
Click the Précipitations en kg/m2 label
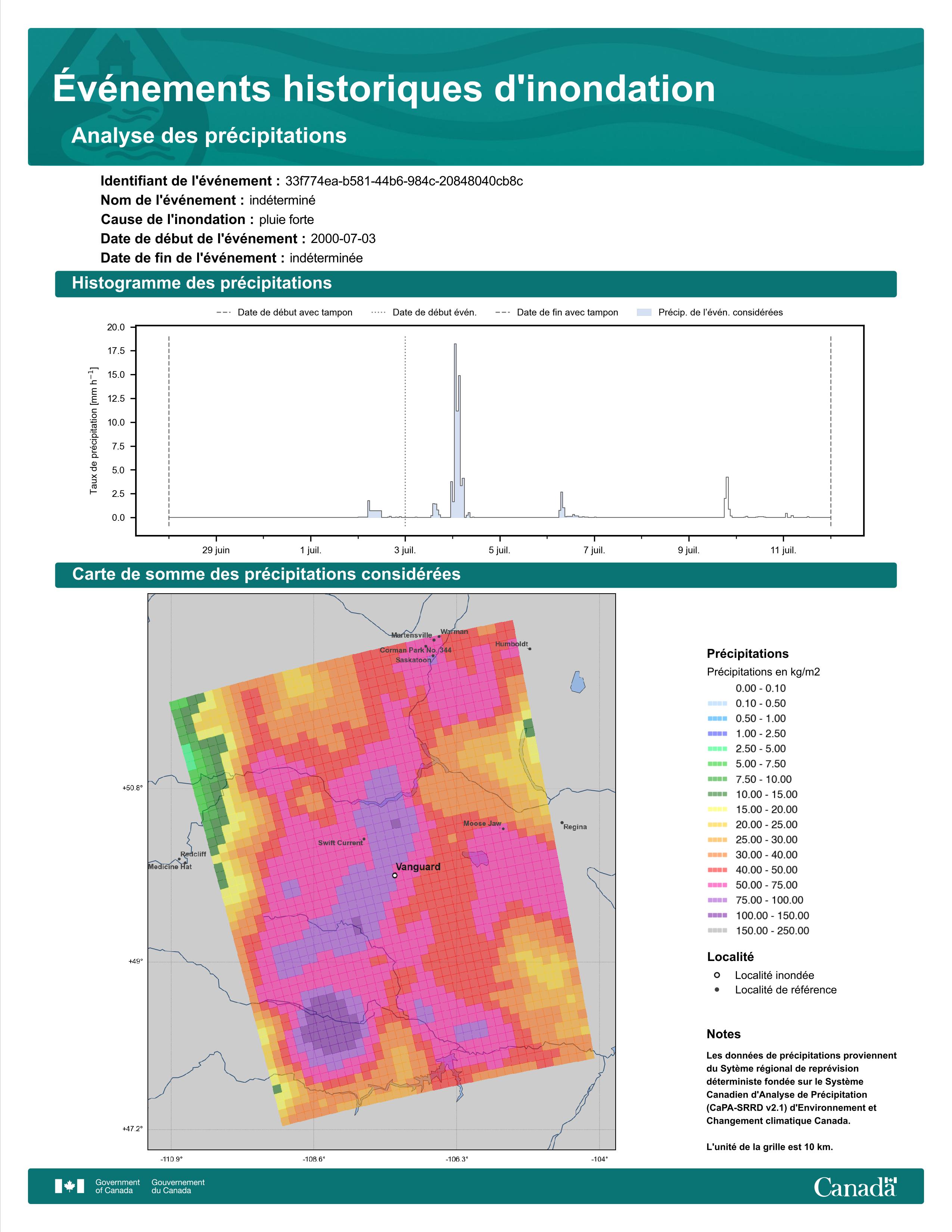(763, 672)
